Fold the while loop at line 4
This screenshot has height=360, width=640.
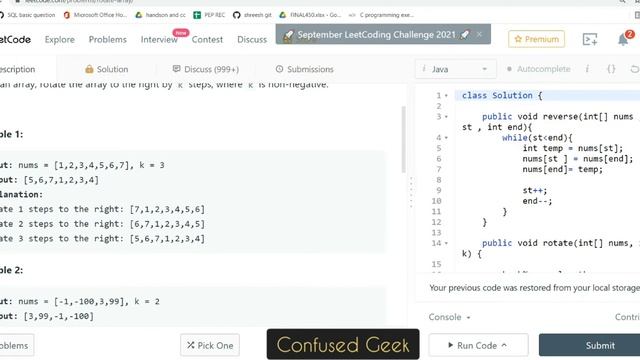pos(446,138)
